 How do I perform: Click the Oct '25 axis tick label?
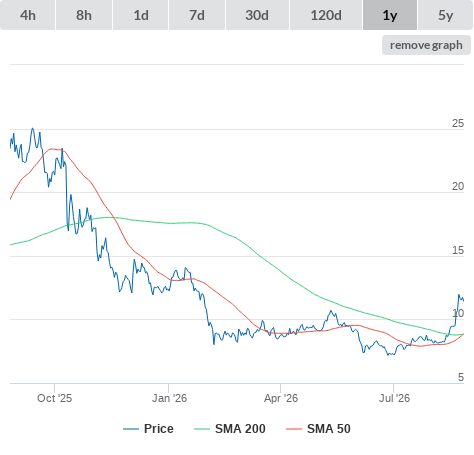pyautogui.click(x=54, y=398)
